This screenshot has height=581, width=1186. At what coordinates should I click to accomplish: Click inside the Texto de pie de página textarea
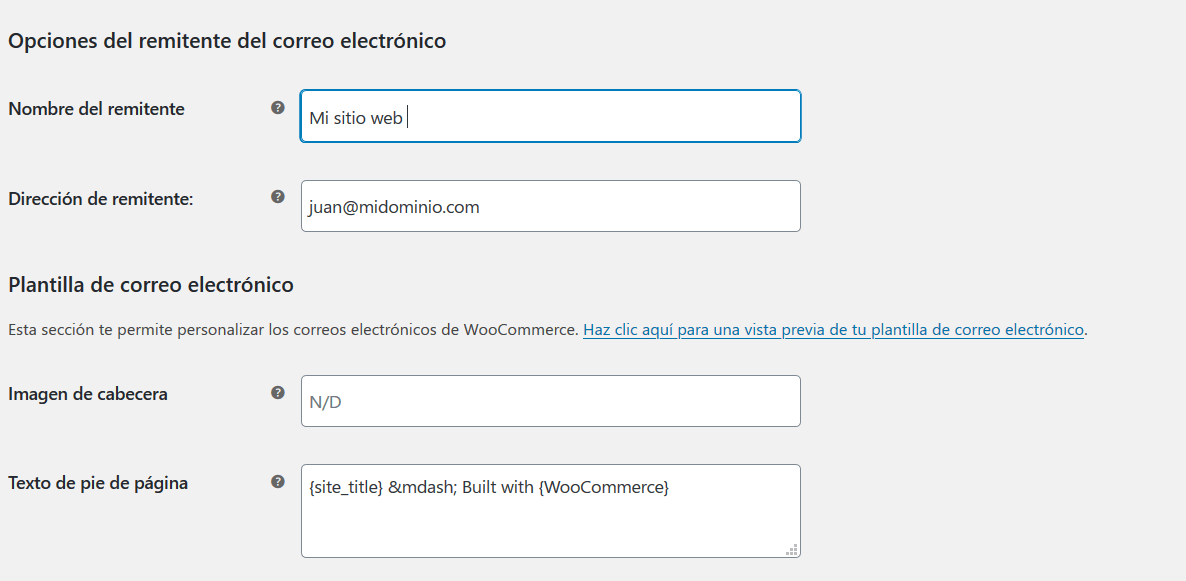[551, 511]
